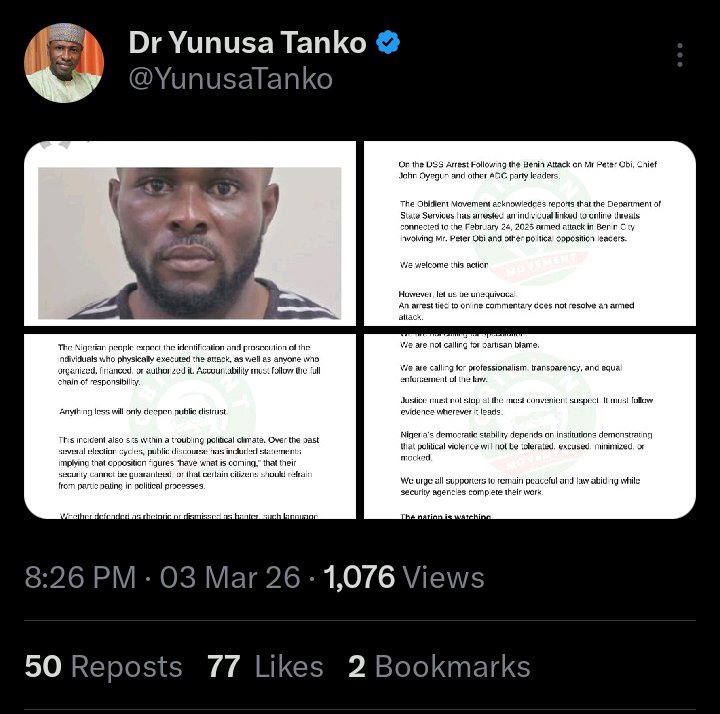Viewport: 720px width, 714px height.
Task: Open the 2 Bookmarks count
Action: tap(439, 667)
